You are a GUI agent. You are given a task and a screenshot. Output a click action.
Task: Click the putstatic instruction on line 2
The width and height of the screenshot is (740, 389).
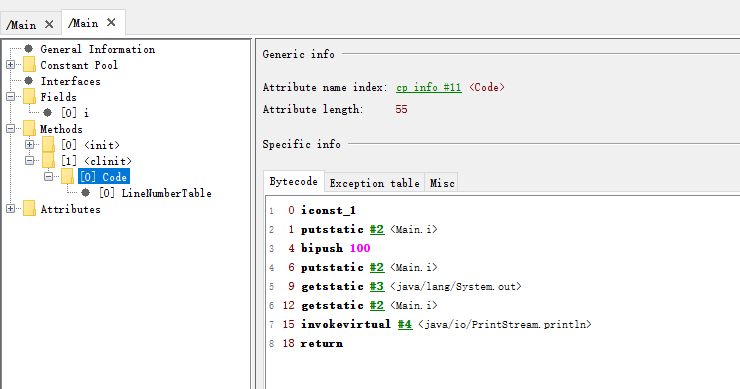tap(332, 229)
